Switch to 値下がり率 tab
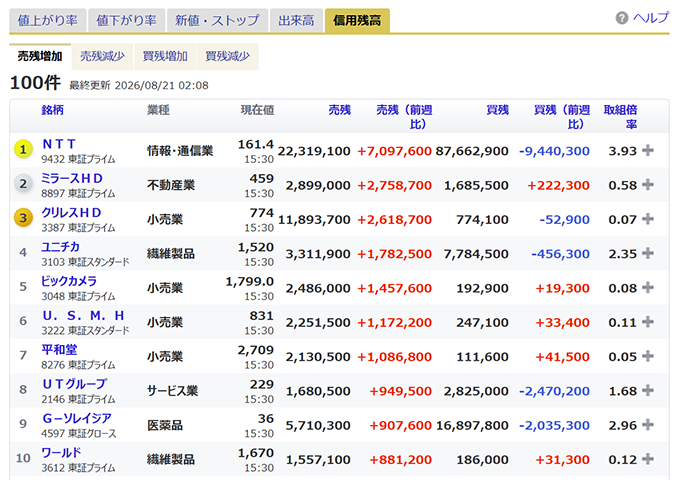The width and height of the screenshot is (680, 485). (127, 20)
